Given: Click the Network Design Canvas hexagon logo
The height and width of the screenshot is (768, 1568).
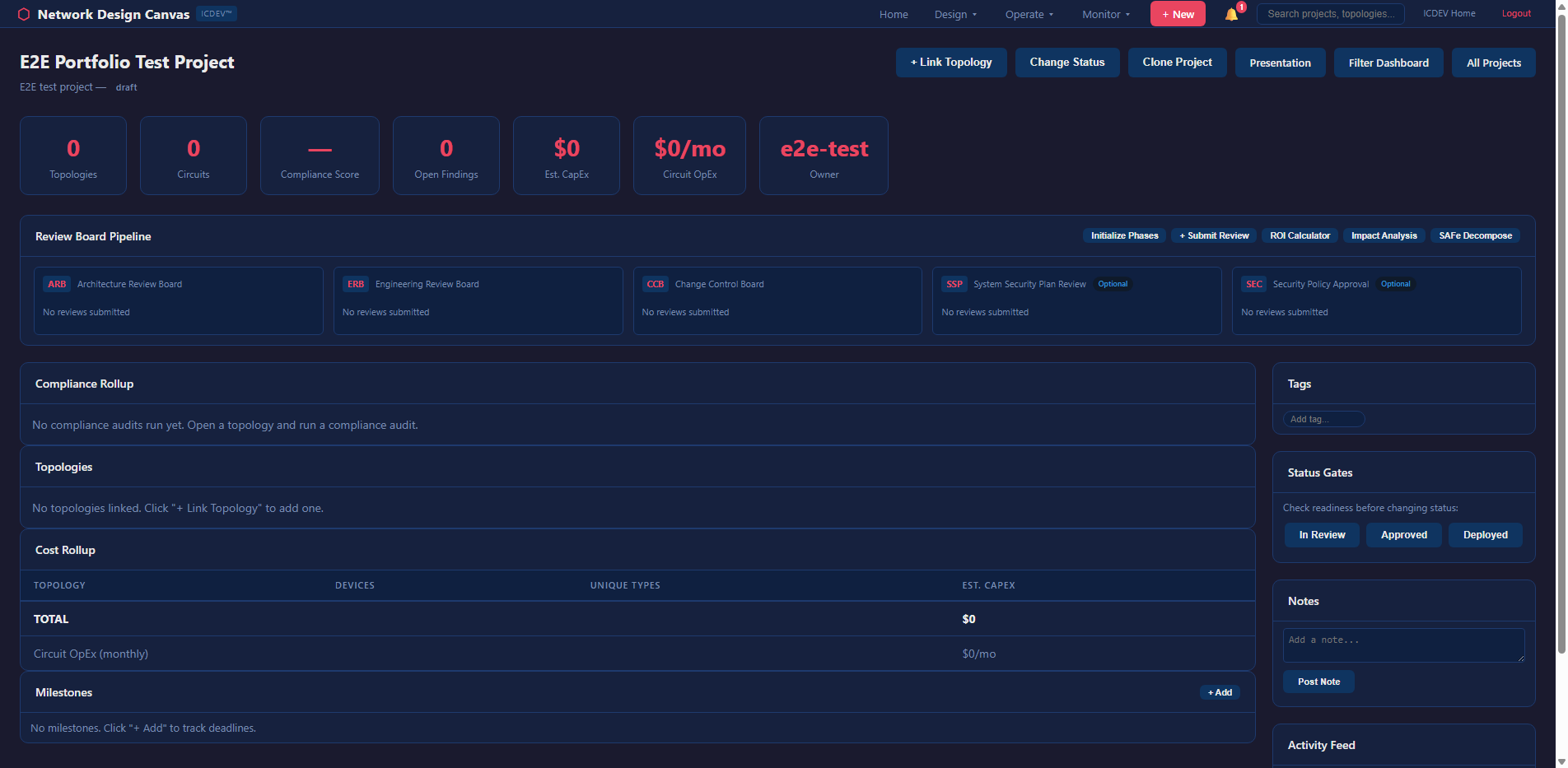Looking at the screenshot, I should click(x=24, y=14).
